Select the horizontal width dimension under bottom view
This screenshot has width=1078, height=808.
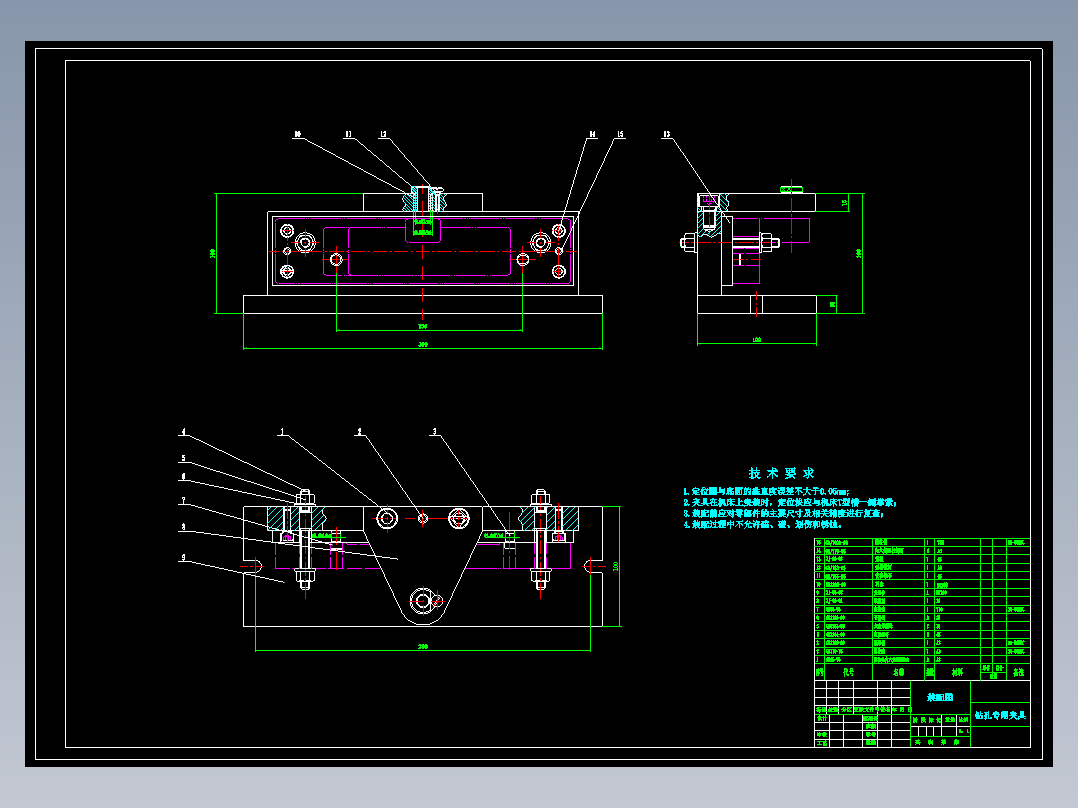tap(423, 646)
